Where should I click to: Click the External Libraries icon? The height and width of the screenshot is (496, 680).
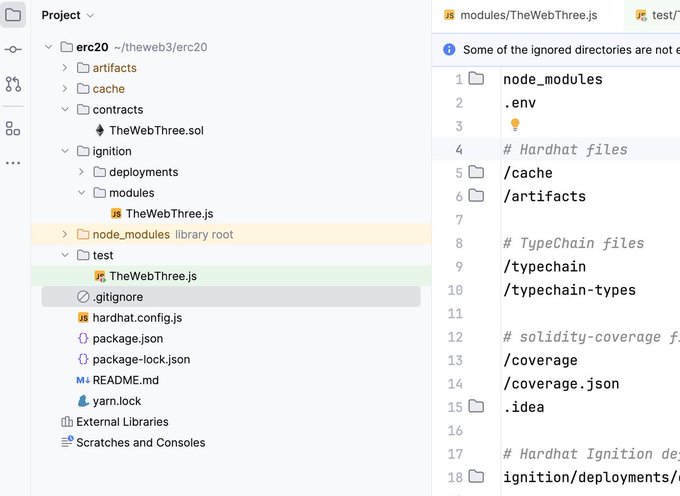pos(67,421)
